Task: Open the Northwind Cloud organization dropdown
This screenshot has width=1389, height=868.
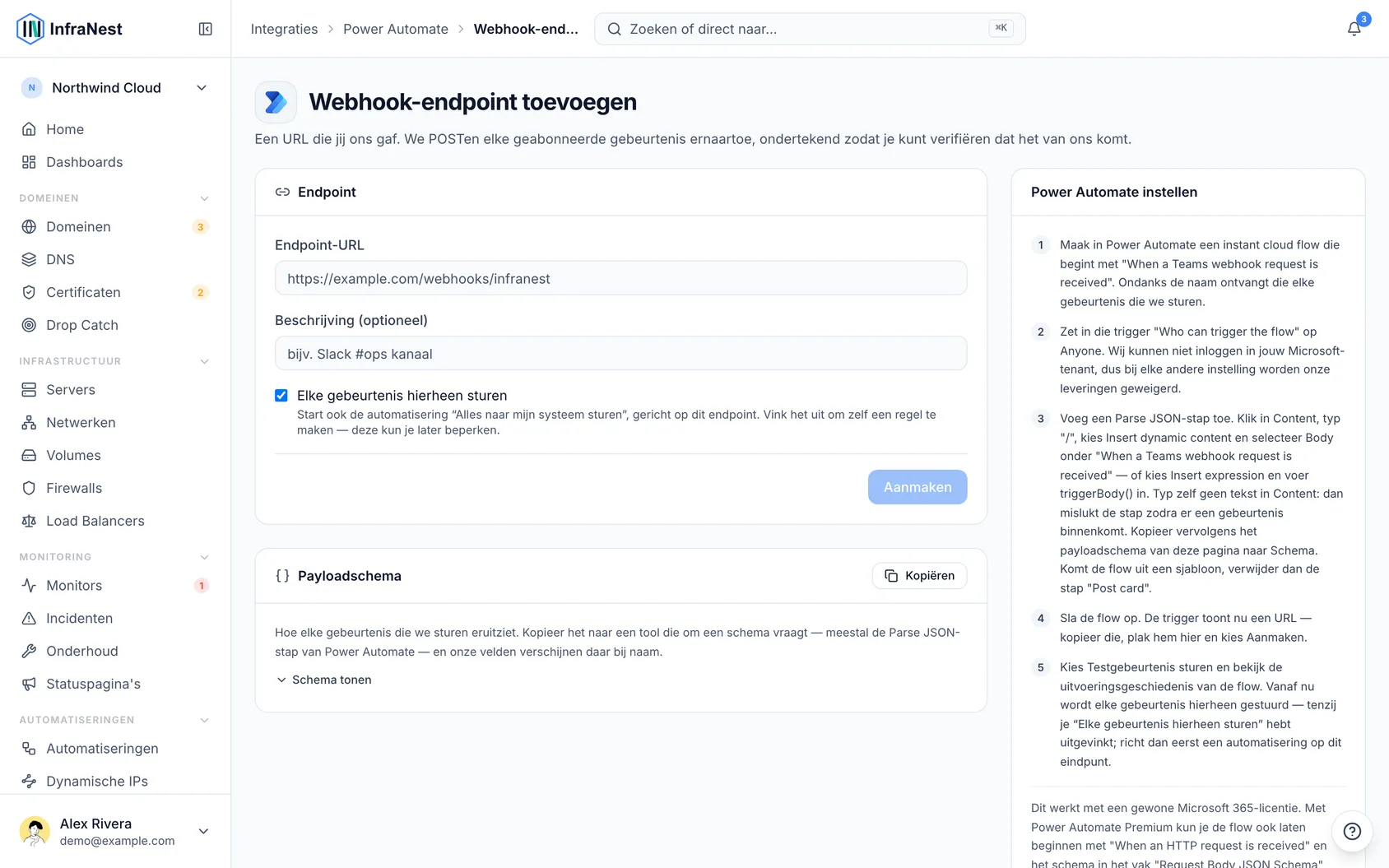Action: [115, 88]
